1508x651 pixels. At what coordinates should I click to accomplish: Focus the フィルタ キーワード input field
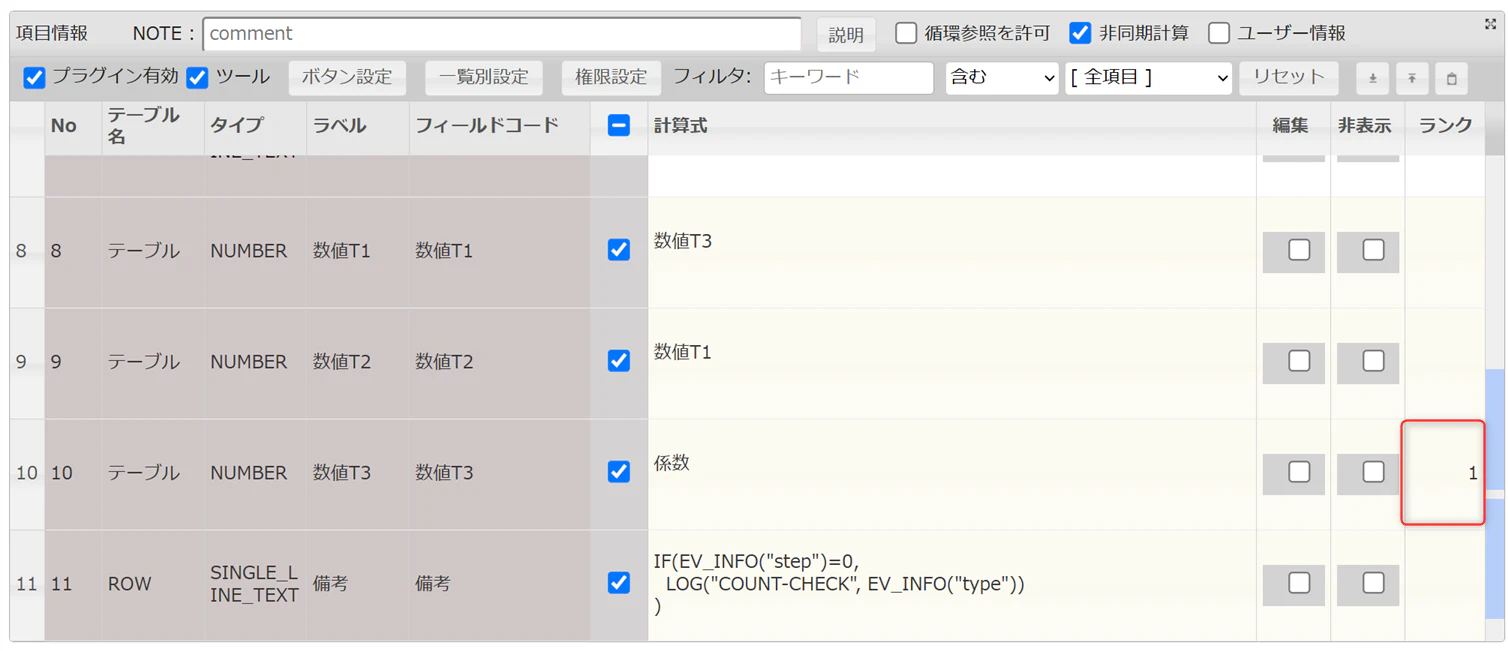coord(848,77)
